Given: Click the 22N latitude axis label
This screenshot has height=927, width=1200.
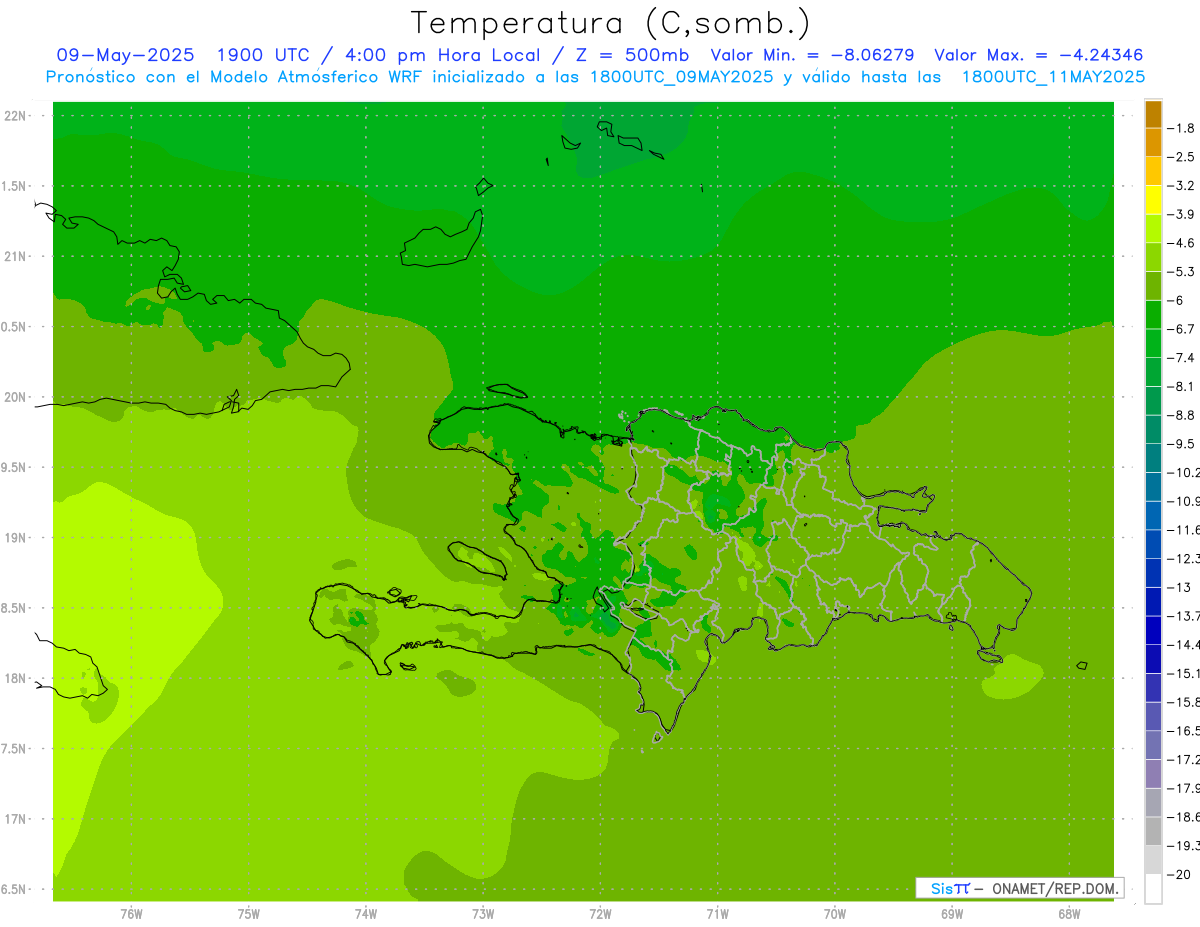Looking at the screenshot, I should point(16,116).
